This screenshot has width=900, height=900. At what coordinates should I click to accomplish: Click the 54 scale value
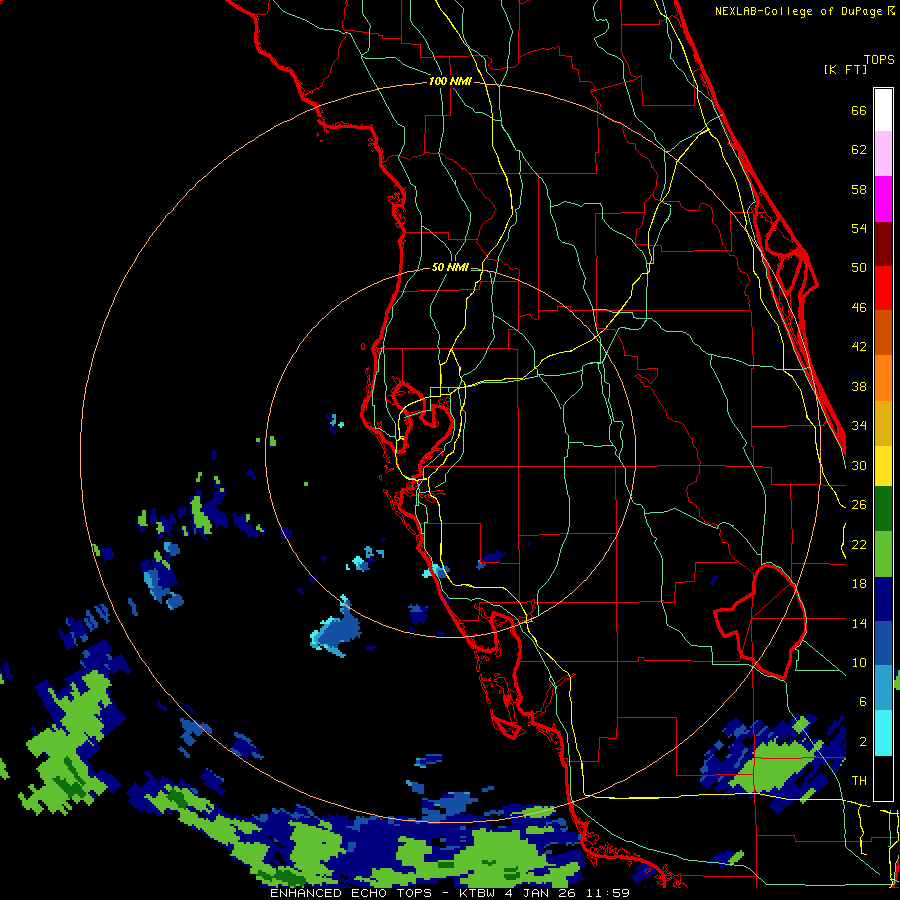[x=859, y=229]
